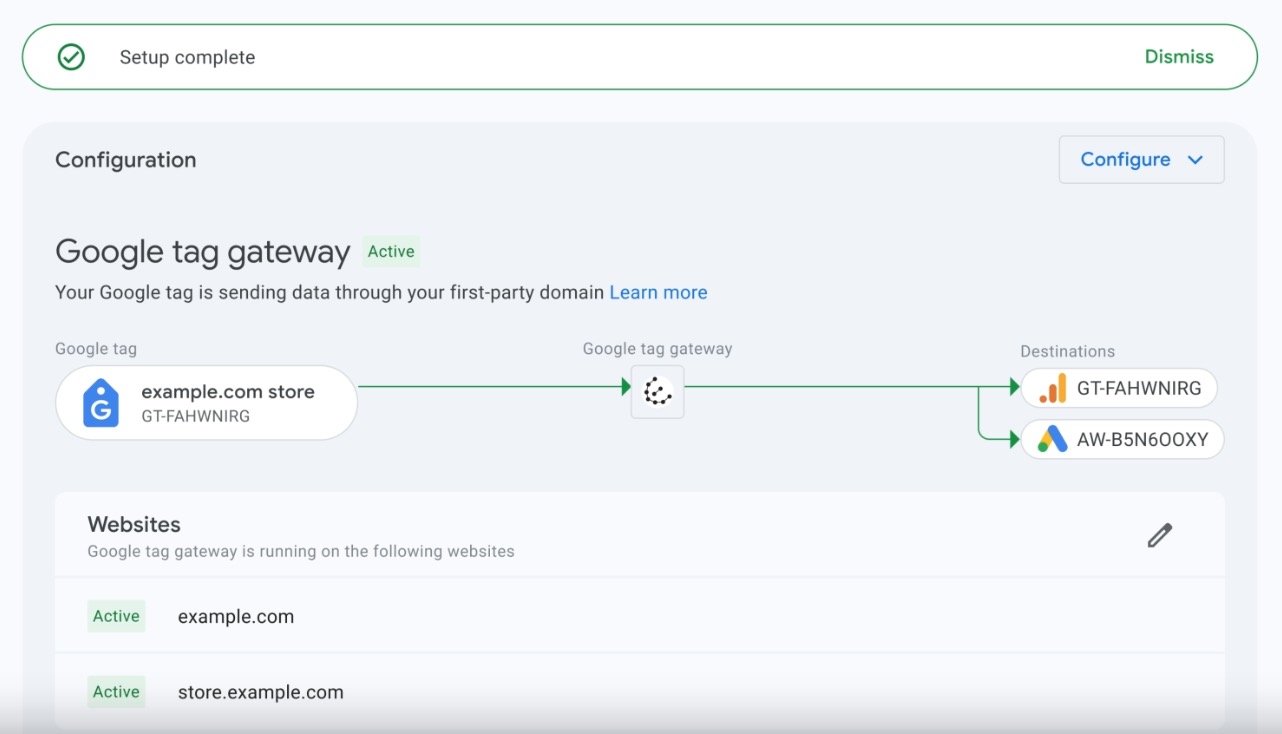Open the Configure dropdown
1282x734 pixels.
click(1141, 160)
